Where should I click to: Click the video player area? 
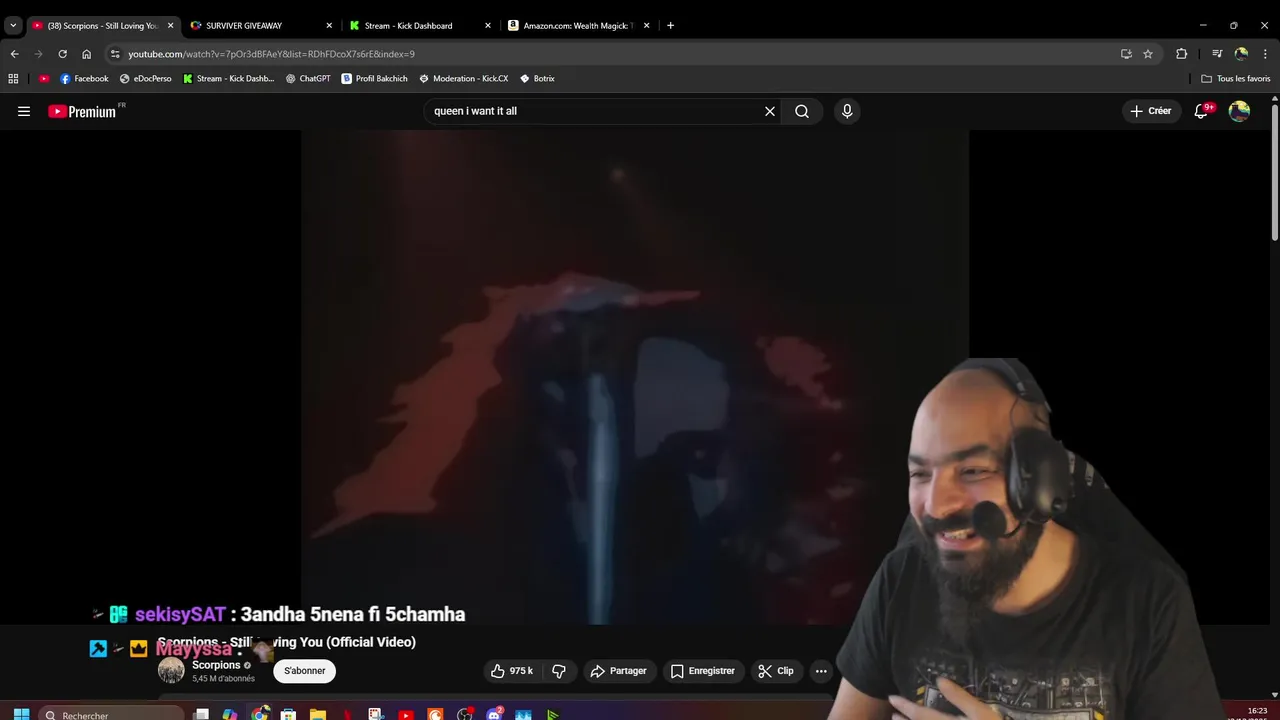click(x=635, y=378)
